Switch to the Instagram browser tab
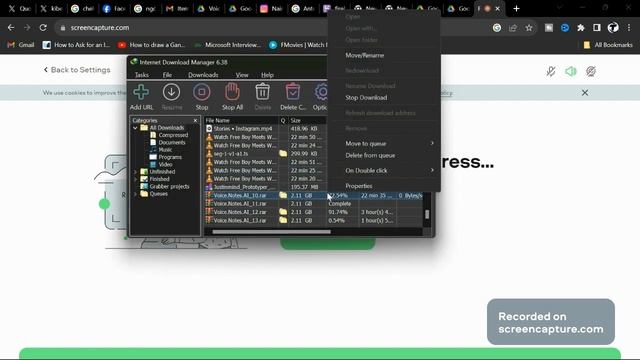 (x=271, y=9)
